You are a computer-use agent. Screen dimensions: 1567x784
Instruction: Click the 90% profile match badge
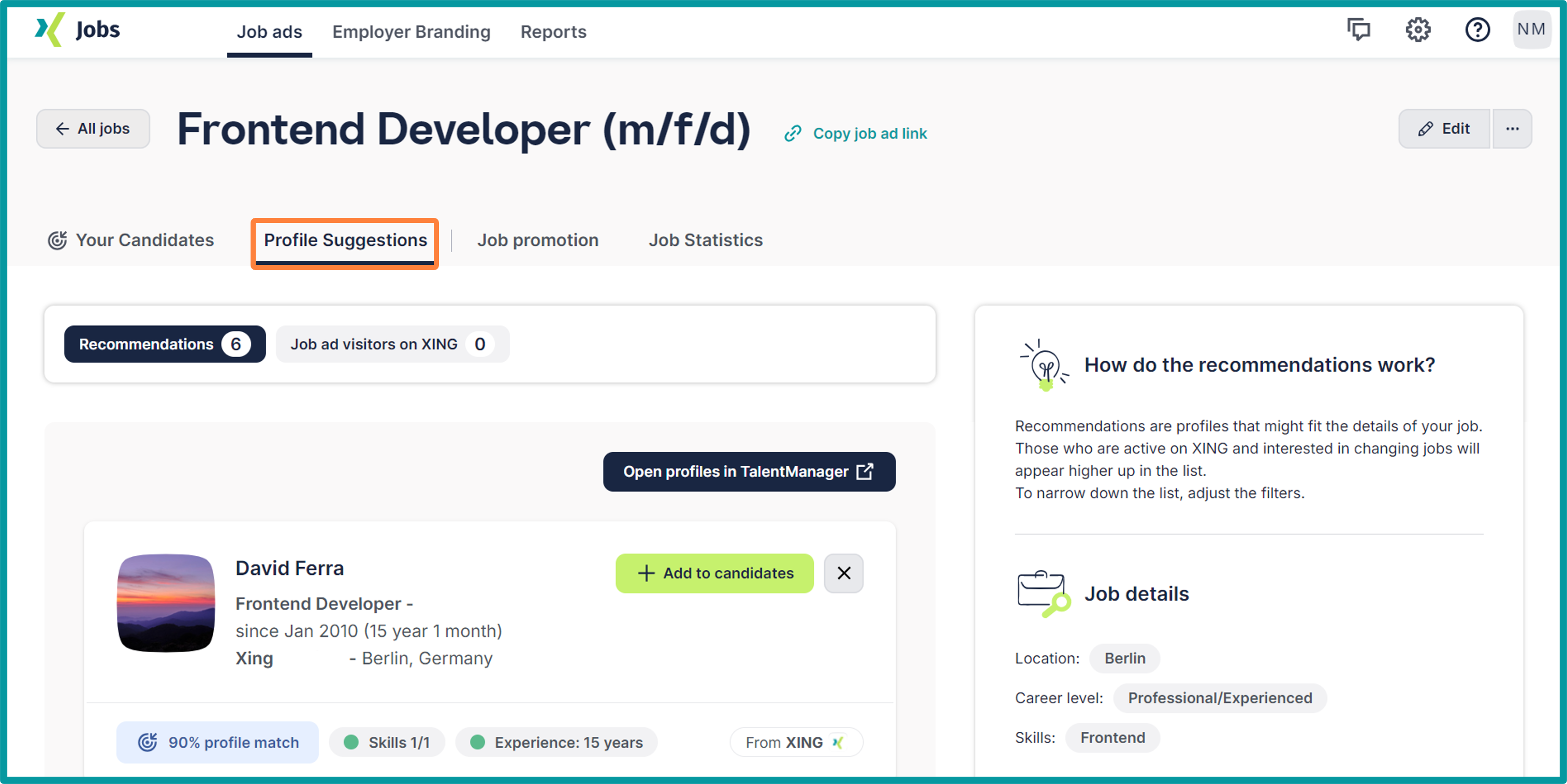click(x=217, y=742)
